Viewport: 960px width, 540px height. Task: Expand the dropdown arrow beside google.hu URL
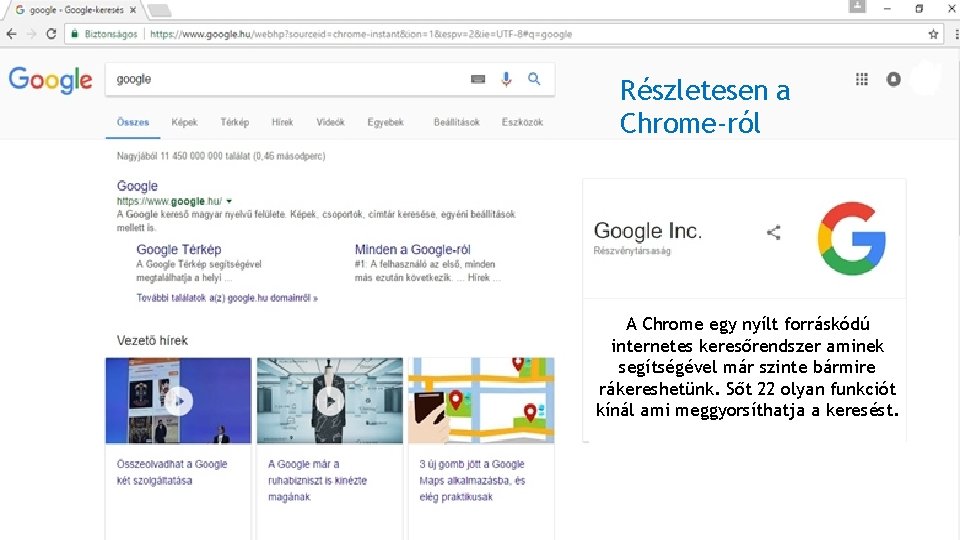tap(229, 201)
